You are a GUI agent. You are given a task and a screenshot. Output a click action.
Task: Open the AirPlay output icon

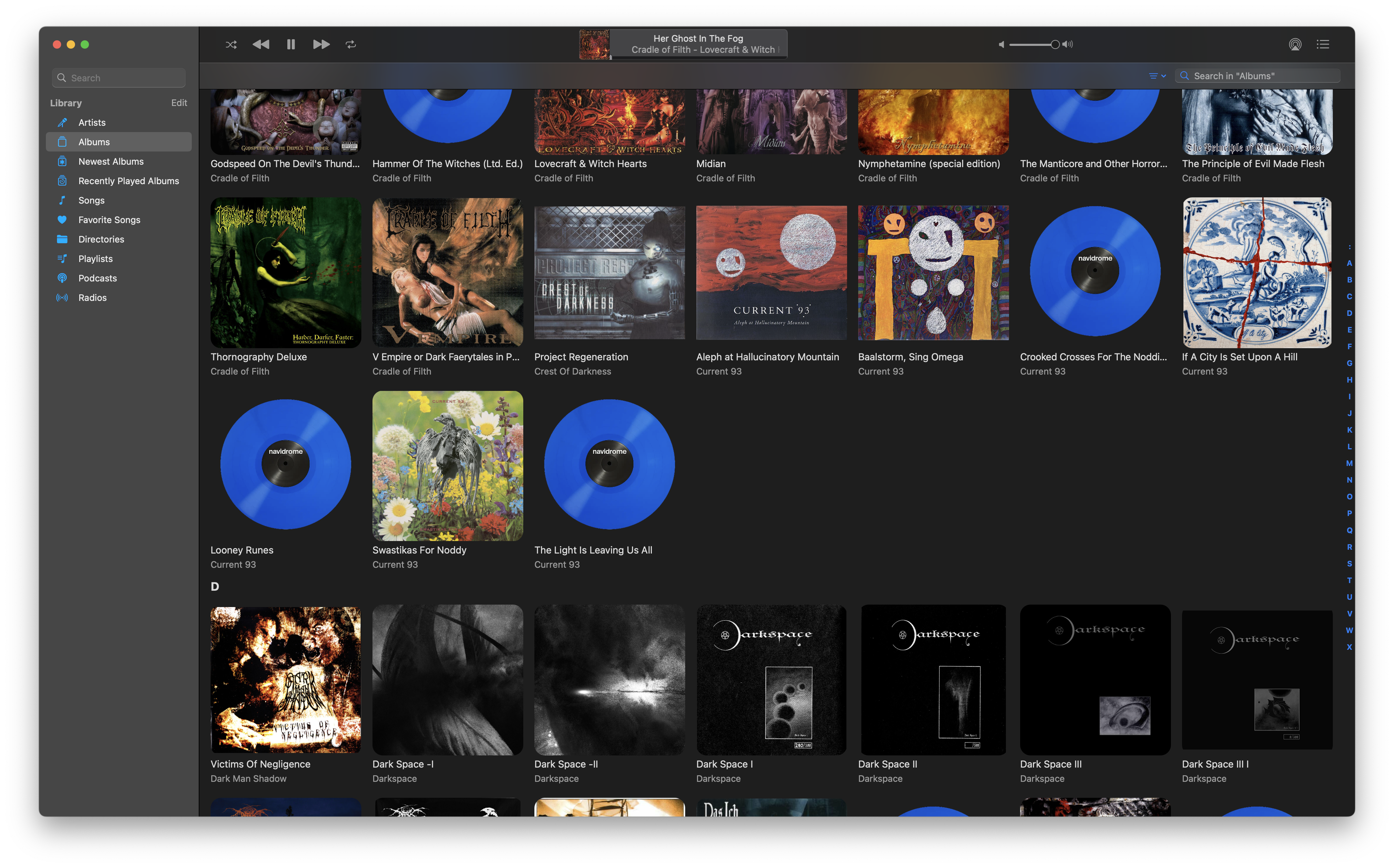(x=1295, y=44)
